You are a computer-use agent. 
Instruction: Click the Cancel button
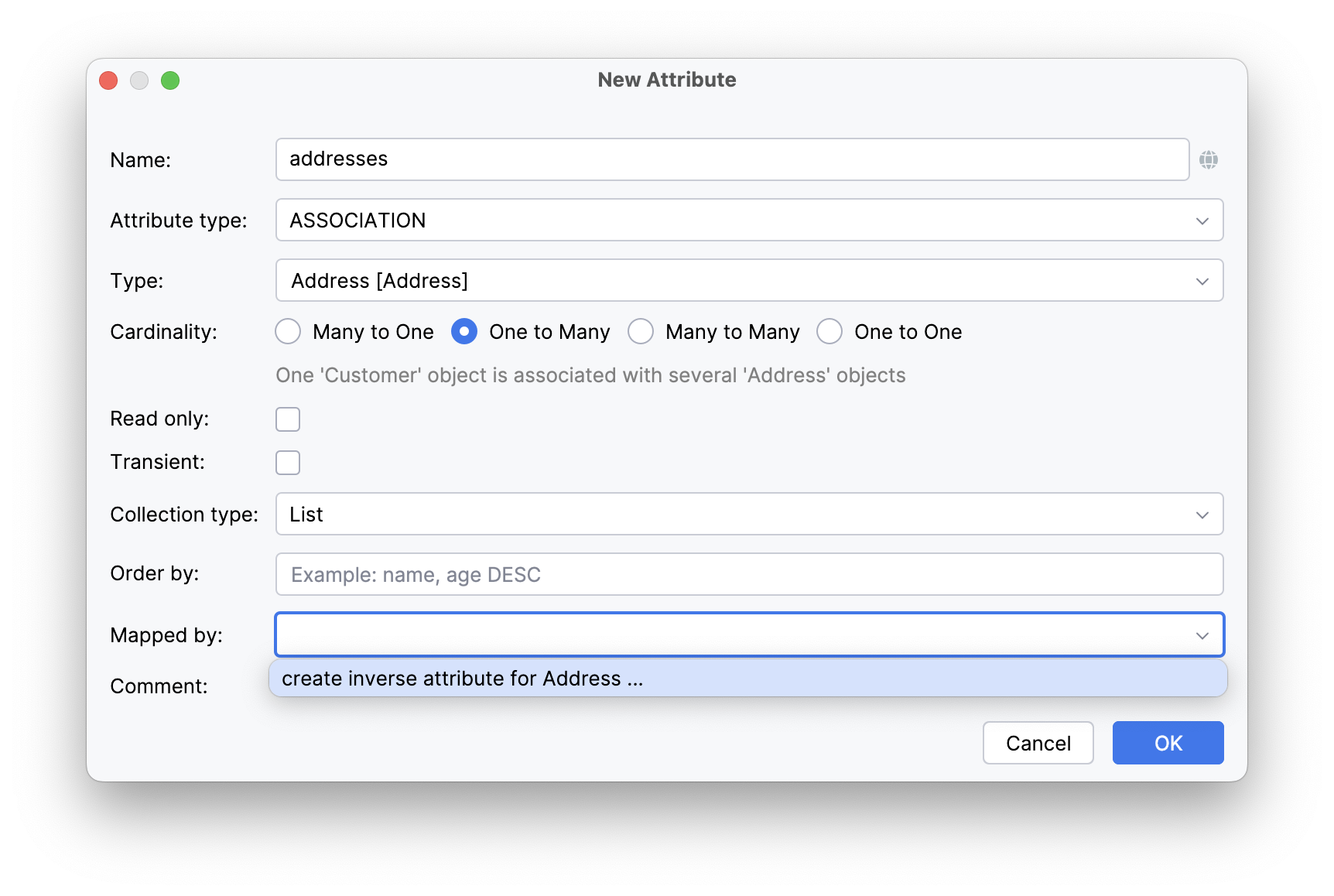(x=1038, y=744)
